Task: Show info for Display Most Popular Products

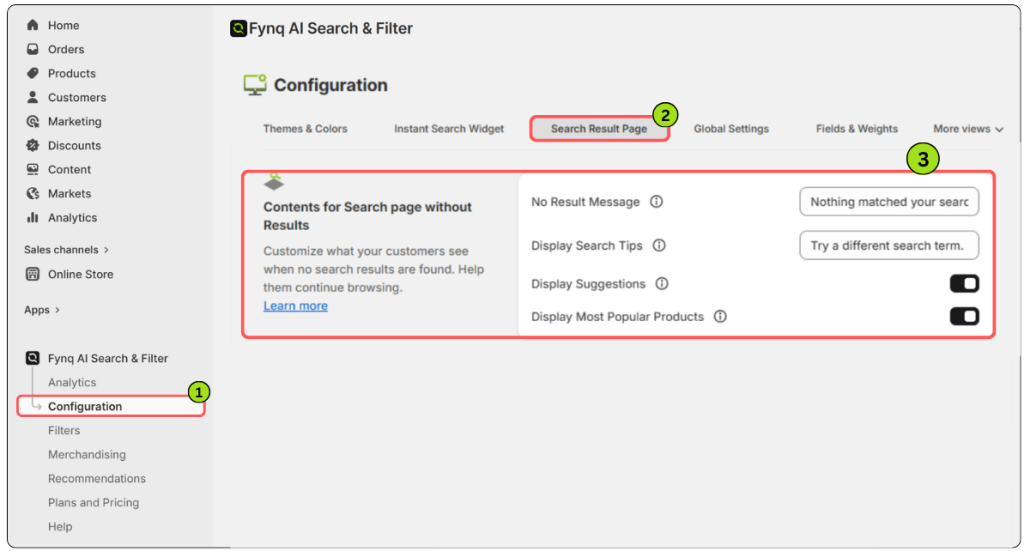Action: tap(720, 317)
